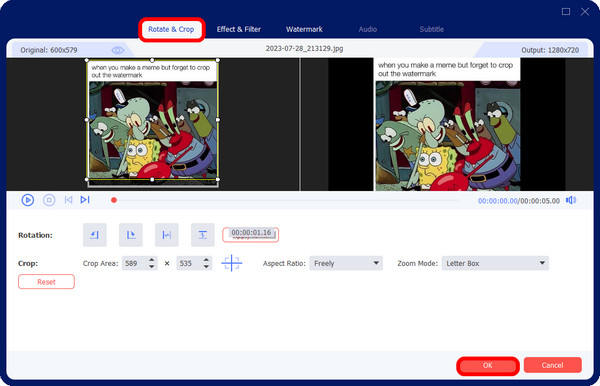The image size is (600, 386).
Task: Open the Aspect Ratio dropdown
Action: [346, 263]
